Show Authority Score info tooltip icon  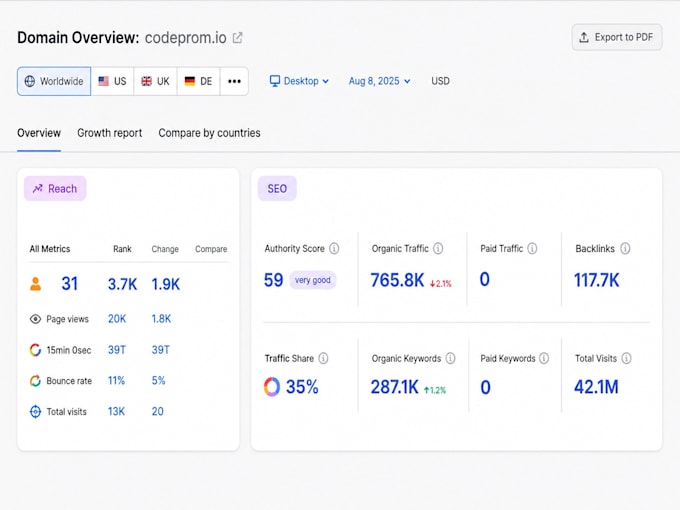click(x=334, y=248)
